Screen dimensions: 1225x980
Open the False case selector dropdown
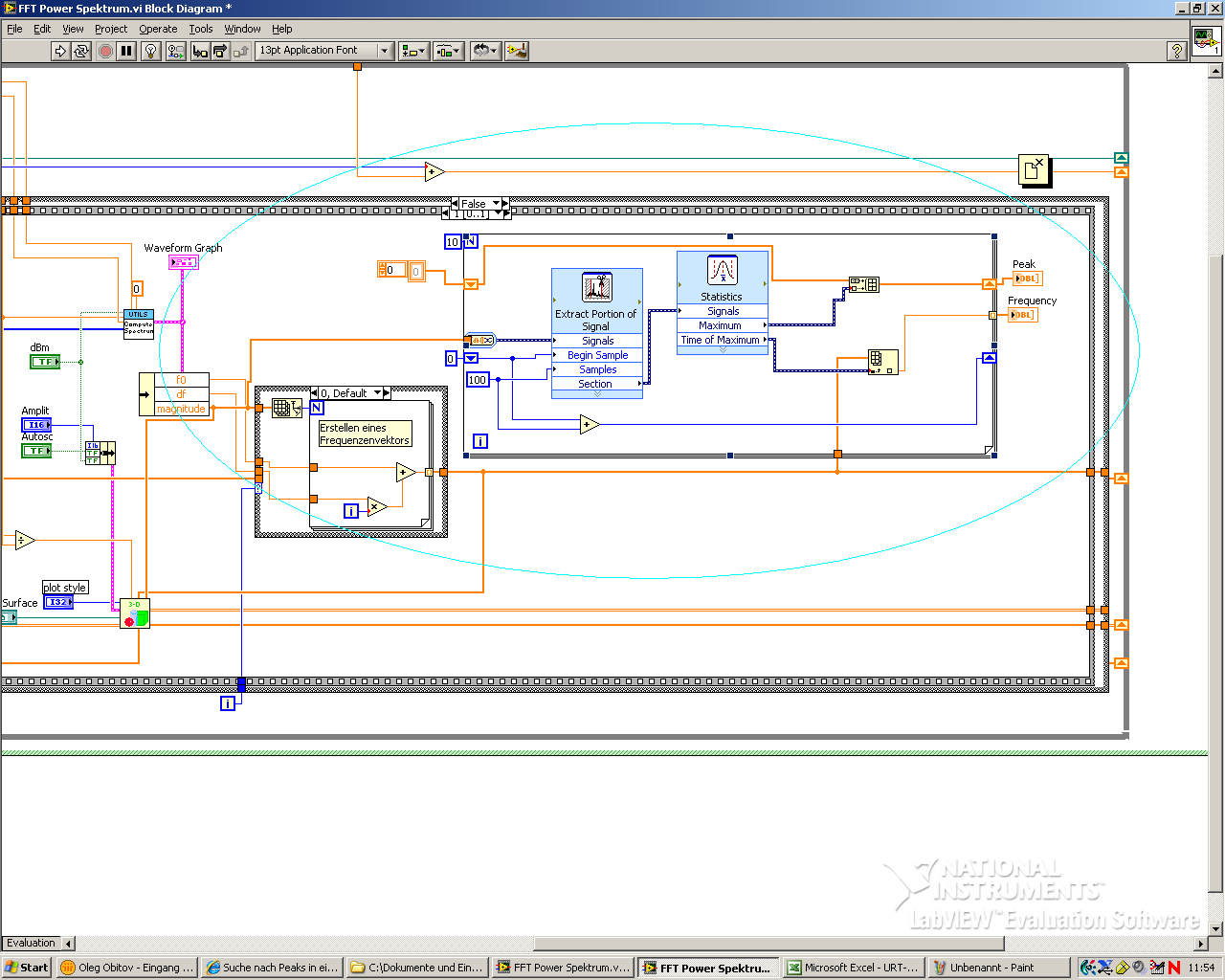496,204
